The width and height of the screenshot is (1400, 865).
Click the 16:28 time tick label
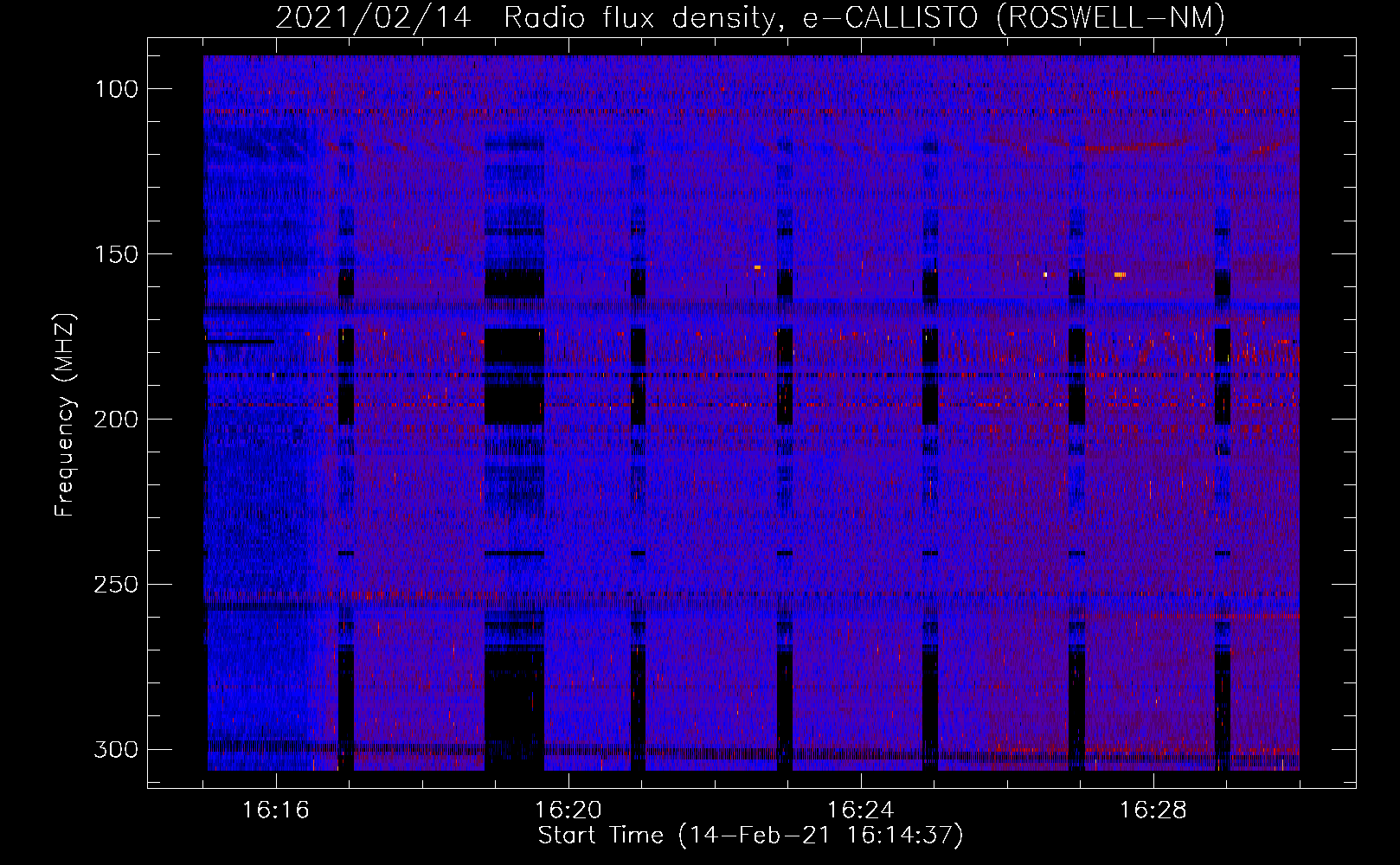(1153, 811)
